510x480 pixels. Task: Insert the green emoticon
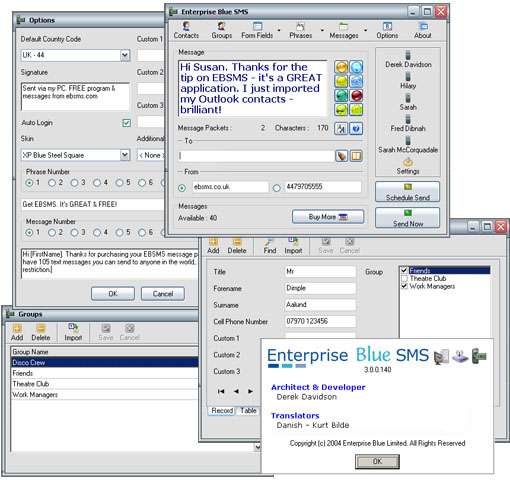tap(341, 95)
